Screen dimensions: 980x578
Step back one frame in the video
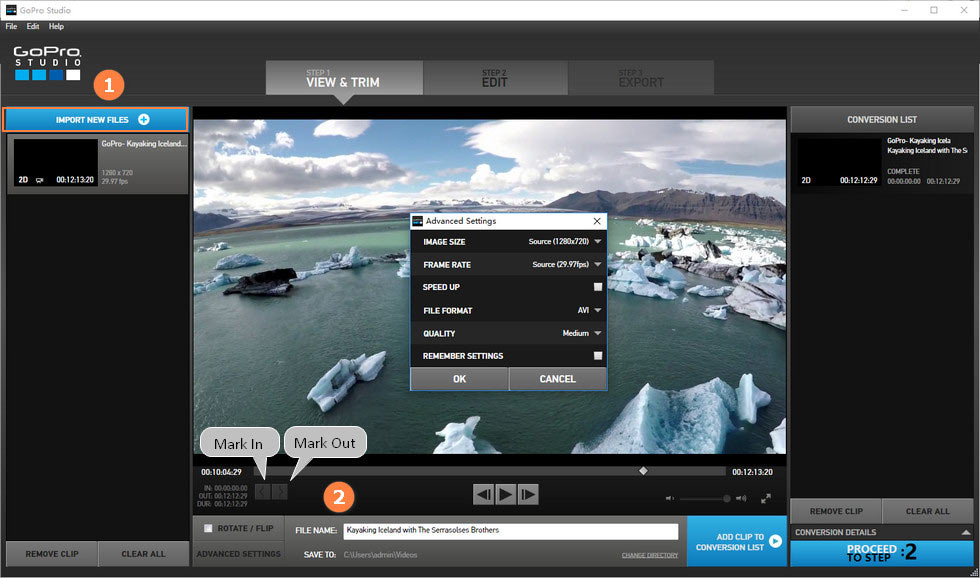[483, 493]
